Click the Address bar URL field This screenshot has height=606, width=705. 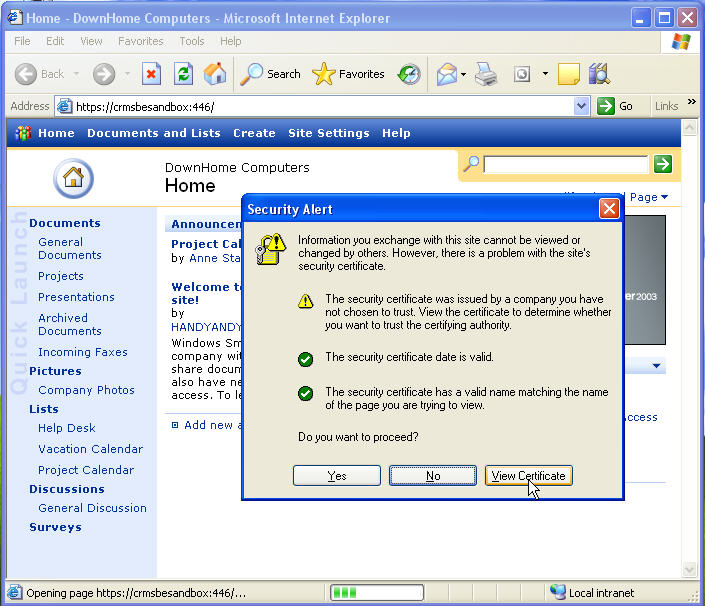point(323,106)
